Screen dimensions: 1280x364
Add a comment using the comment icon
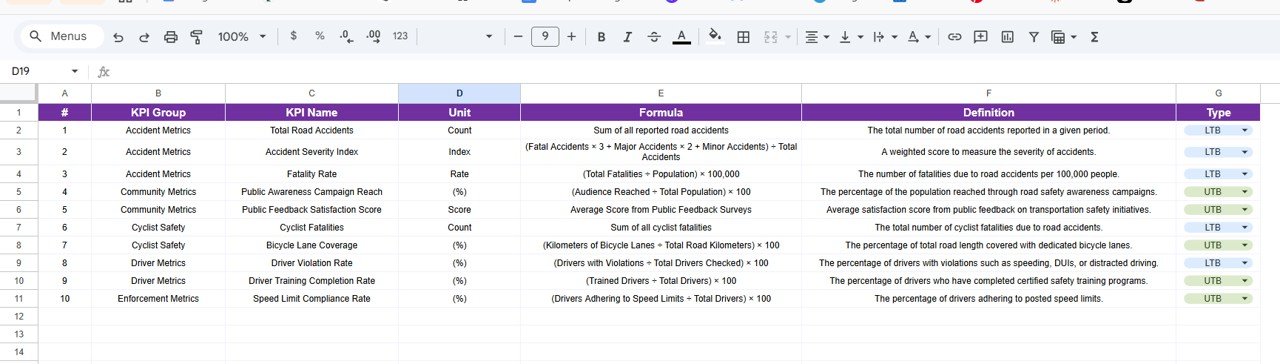(x=981, y=37)
